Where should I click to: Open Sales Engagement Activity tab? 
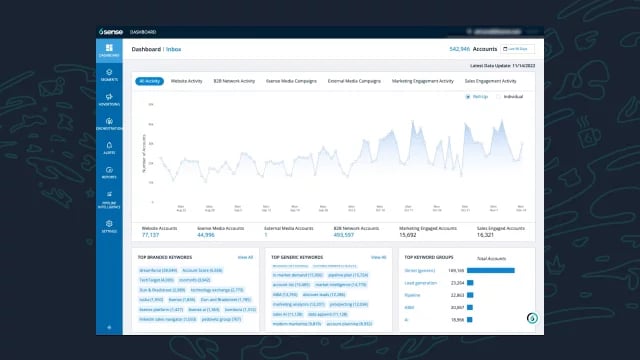490,81
